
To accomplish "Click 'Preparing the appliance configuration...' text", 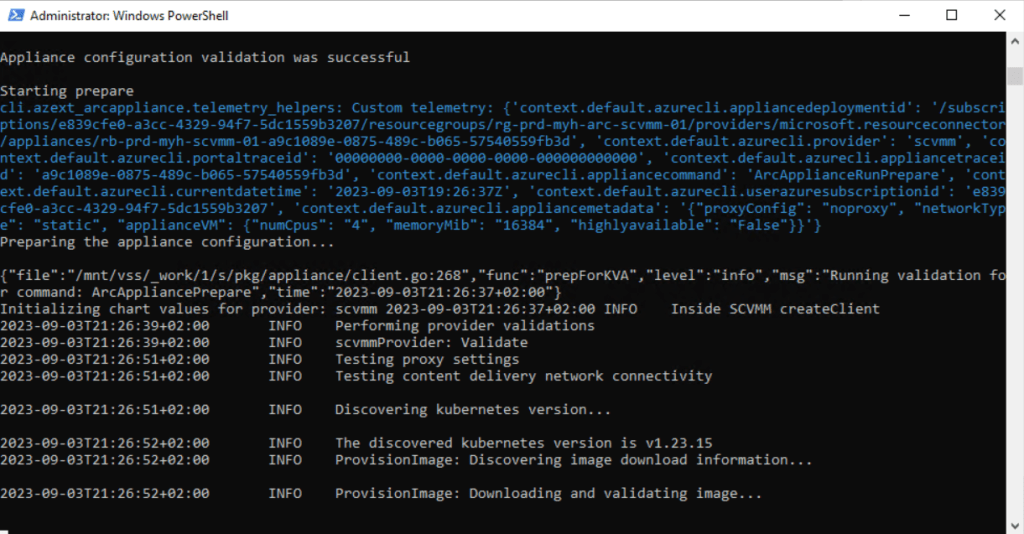I will pyautogui.click(x=167, y=241).
